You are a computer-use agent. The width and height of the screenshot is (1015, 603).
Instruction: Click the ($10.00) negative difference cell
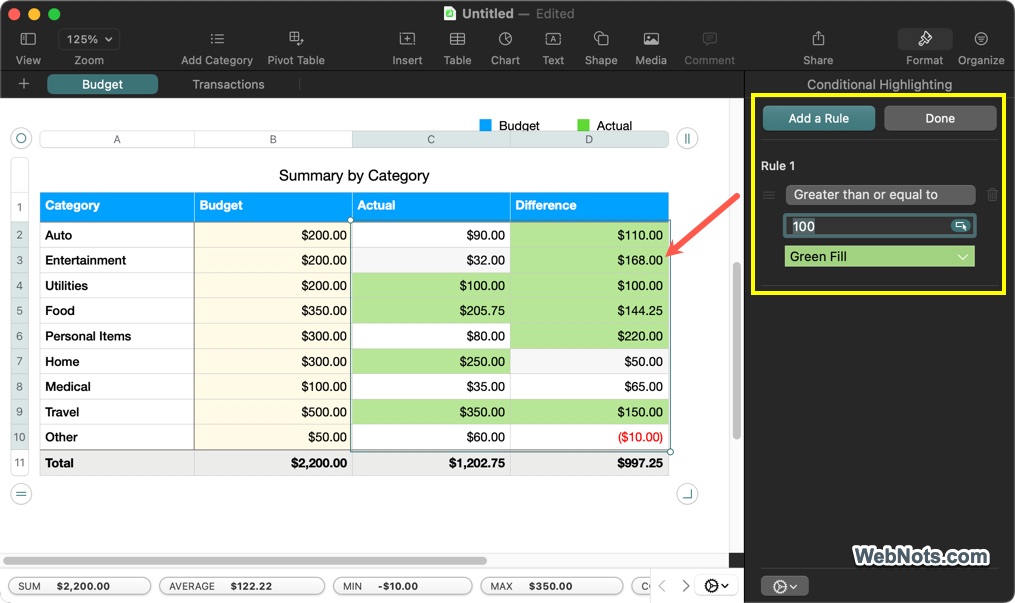click(589, 437)
